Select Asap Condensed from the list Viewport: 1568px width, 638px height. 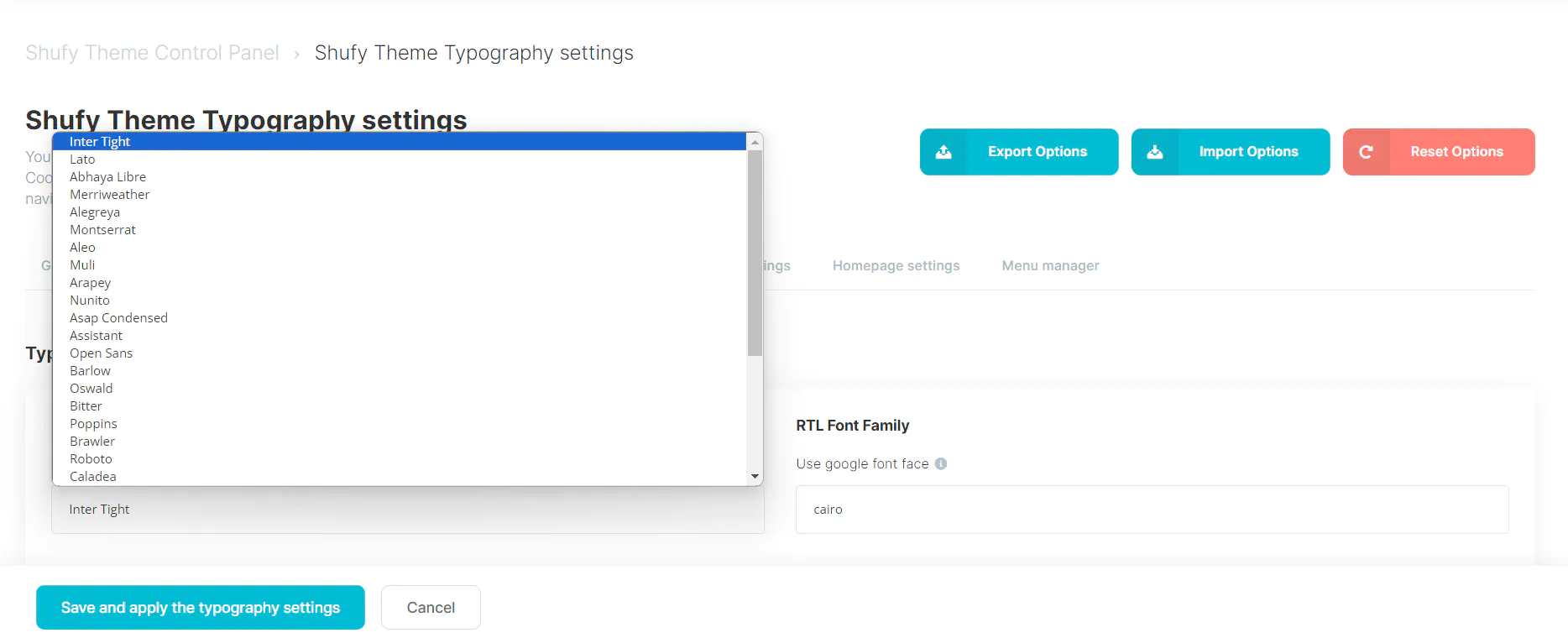[118, 318]
